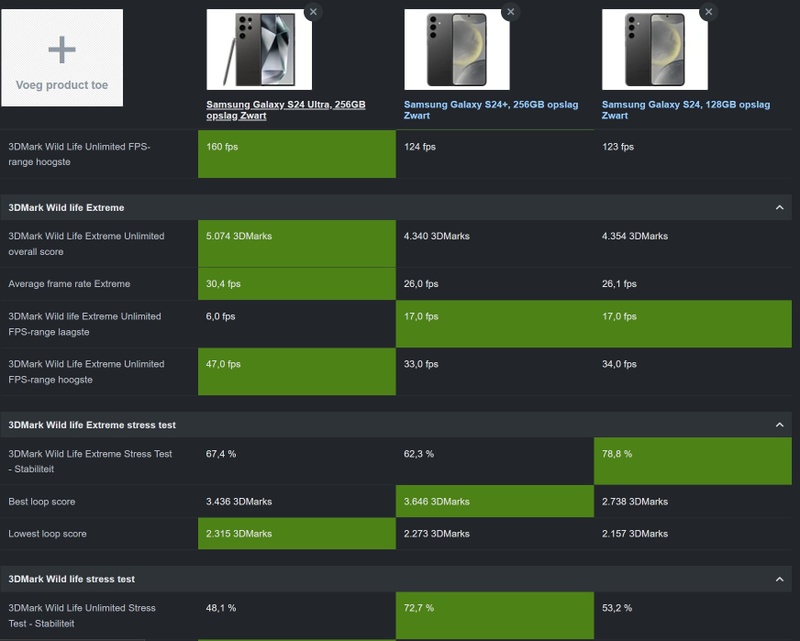Click the '4.354 3DMarks' value

point(635,236)
